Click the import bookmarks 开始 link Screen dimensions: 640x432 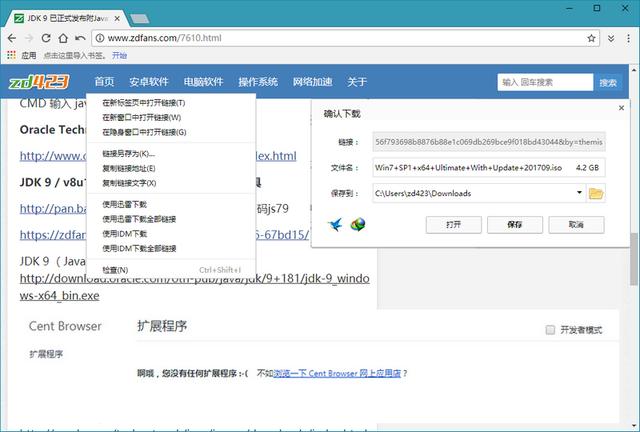(x=120, y=55)
